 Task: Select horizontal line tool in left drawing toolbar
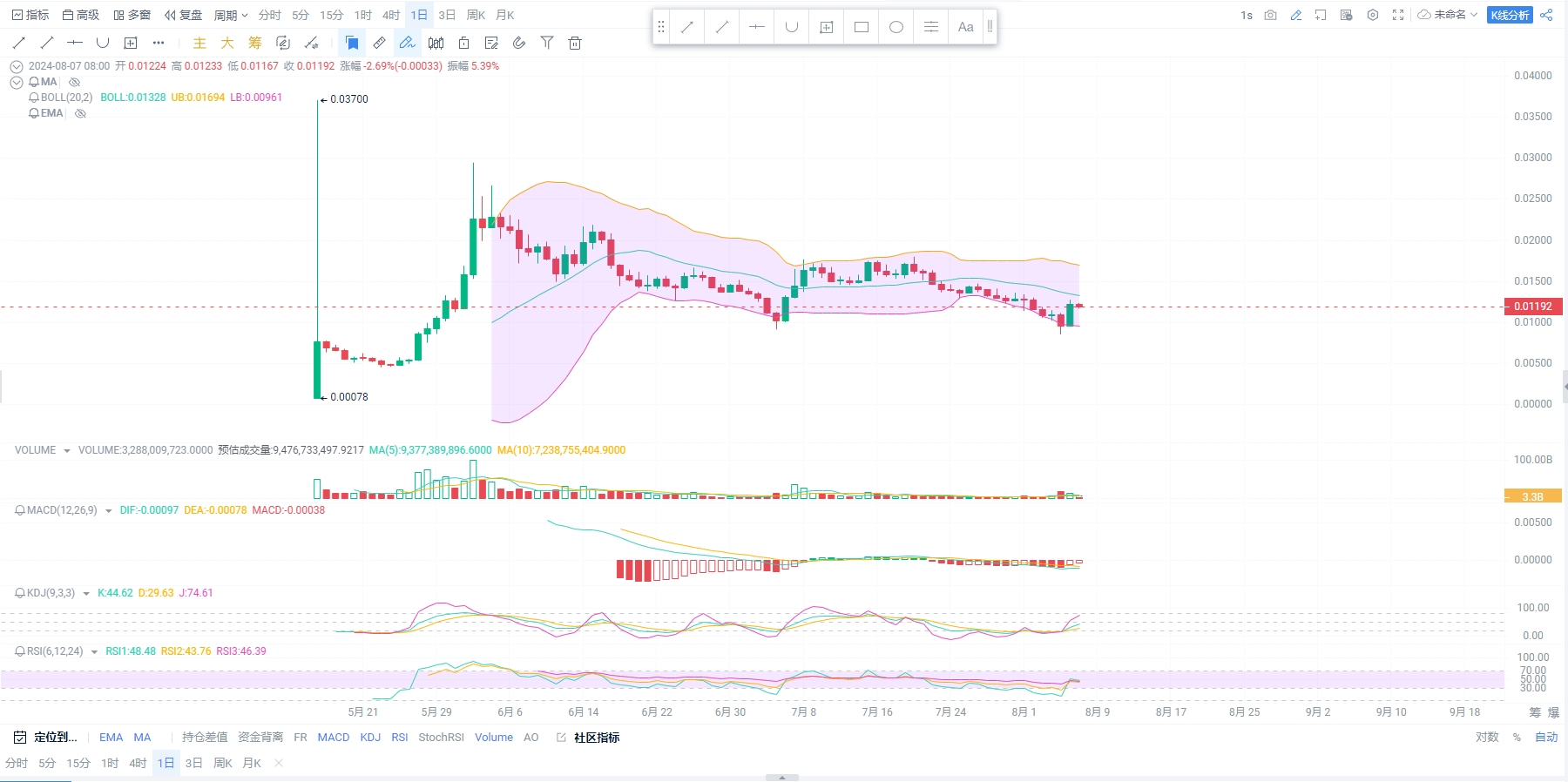pos(75,43)
